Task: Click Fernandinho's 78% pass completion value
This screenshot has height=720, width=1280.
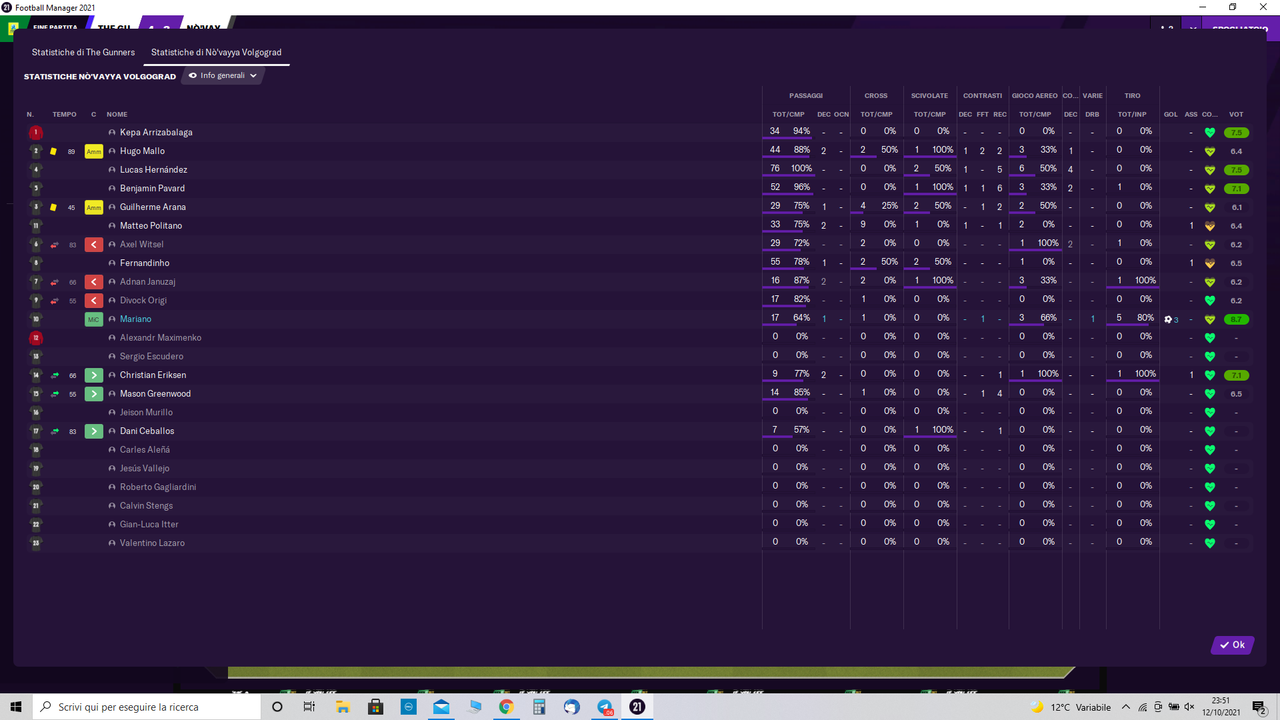Action: [801, 263]
